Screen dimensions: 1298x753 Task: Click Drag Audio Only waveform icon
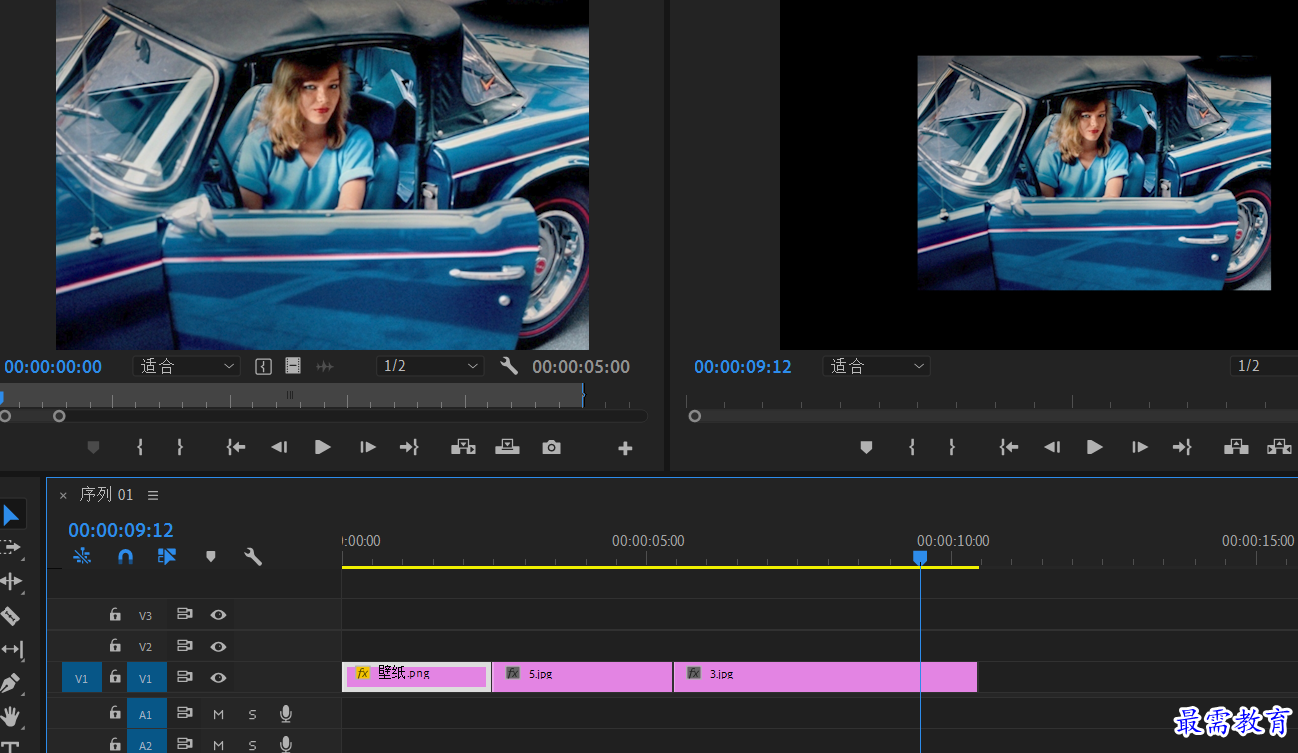[325, 366]
